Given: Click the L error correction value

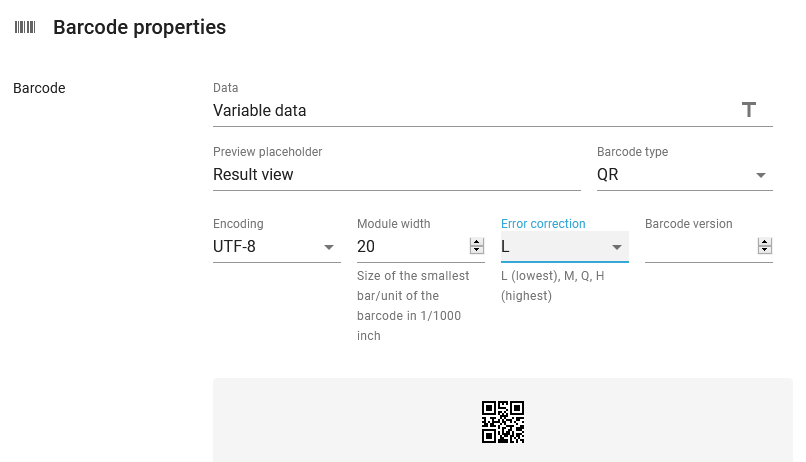Looking at the screenshot, I should coord(505,247).
